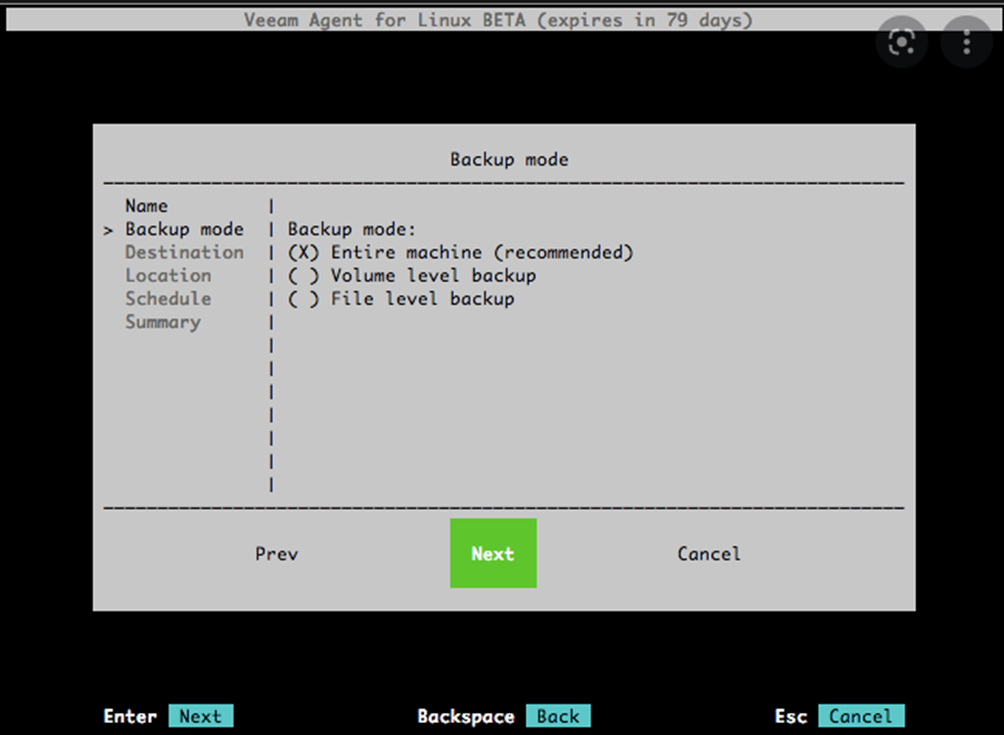Jump to the Summary step
Viewport: 1004px width, 735px height.
(163, 322)
